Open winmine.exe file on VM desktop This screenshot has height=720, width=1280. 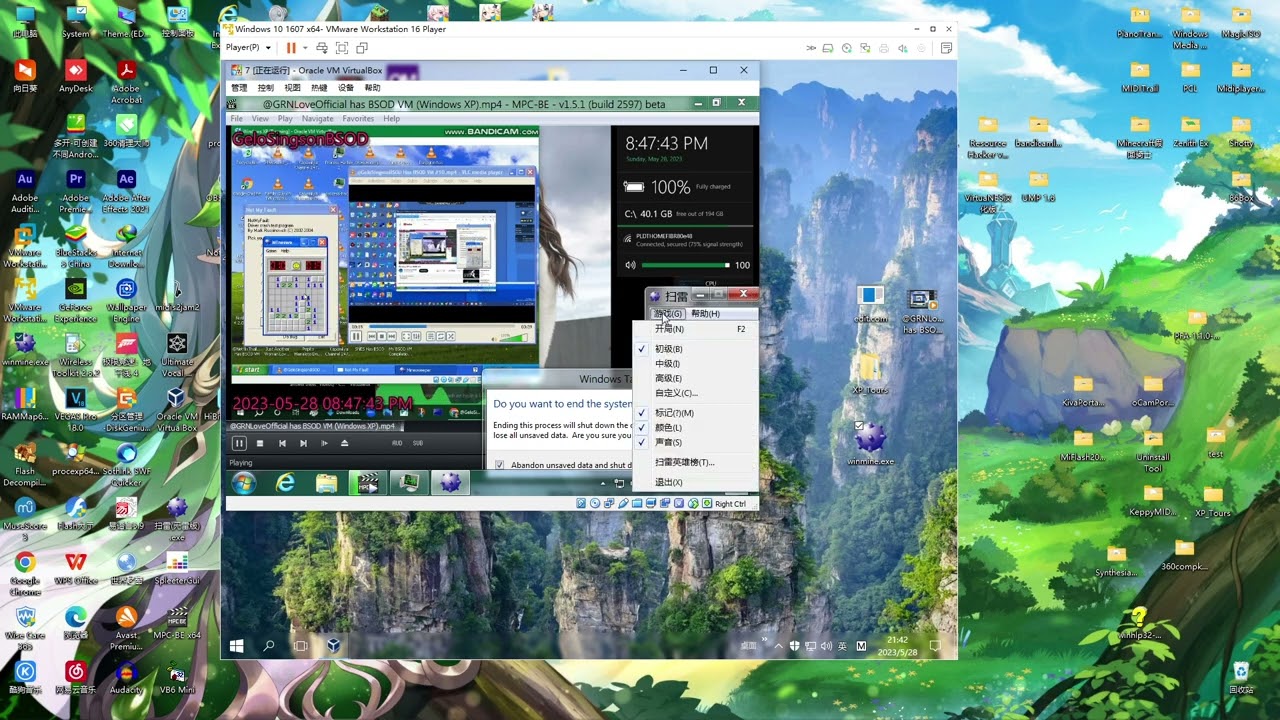(870, 443)
